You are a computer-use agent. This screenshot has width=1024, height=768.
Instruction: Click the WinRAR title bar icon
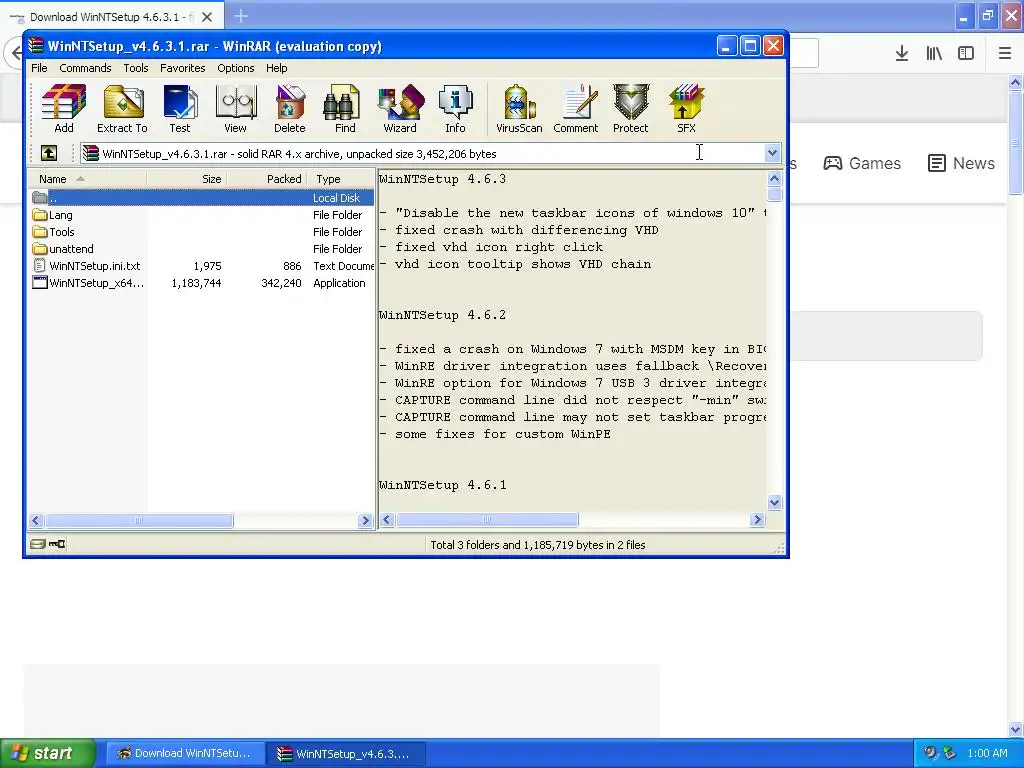click(x=37, y=46)
